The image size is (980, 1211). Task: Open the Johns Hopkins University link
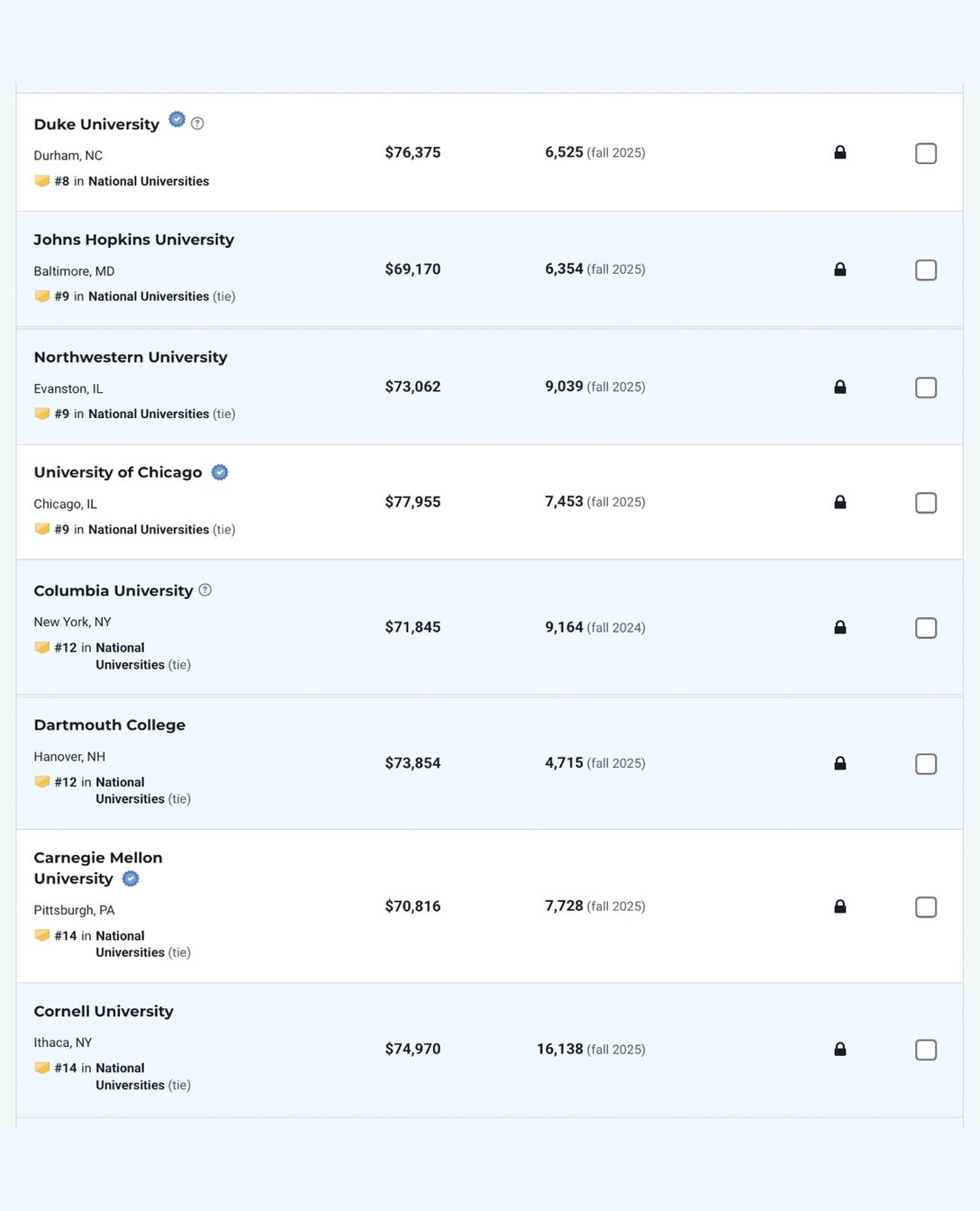(134, 240)
